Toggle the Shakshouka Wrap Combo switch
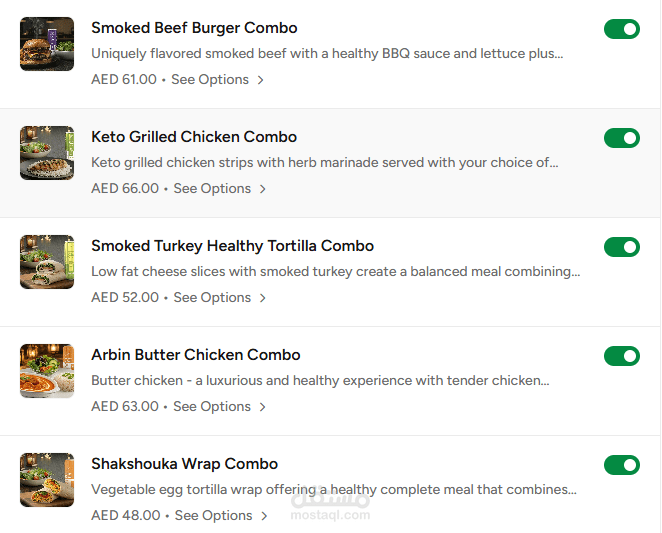This screenshot has height=533, width=662. pyautogui.click(x=621, y=465)
